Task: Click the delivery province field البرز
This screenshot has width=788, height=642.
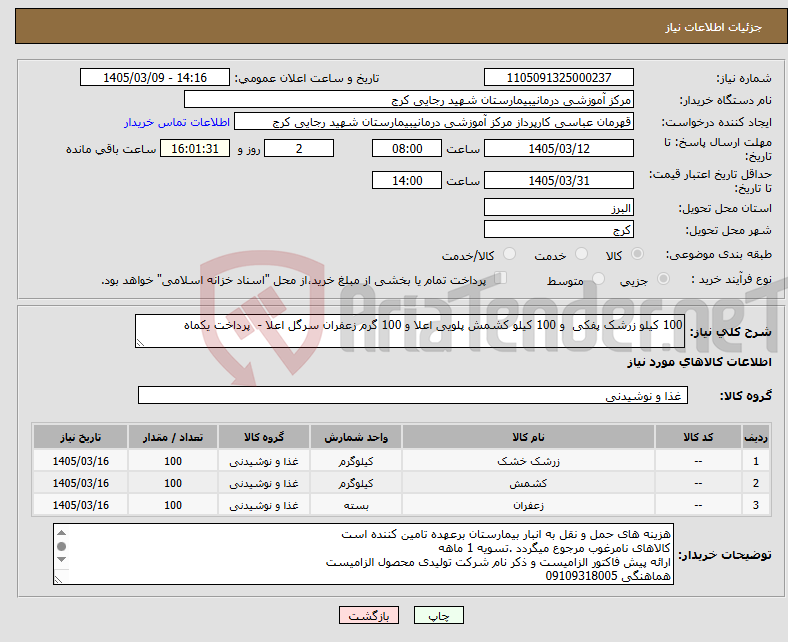Action: [x=558, y=207]
